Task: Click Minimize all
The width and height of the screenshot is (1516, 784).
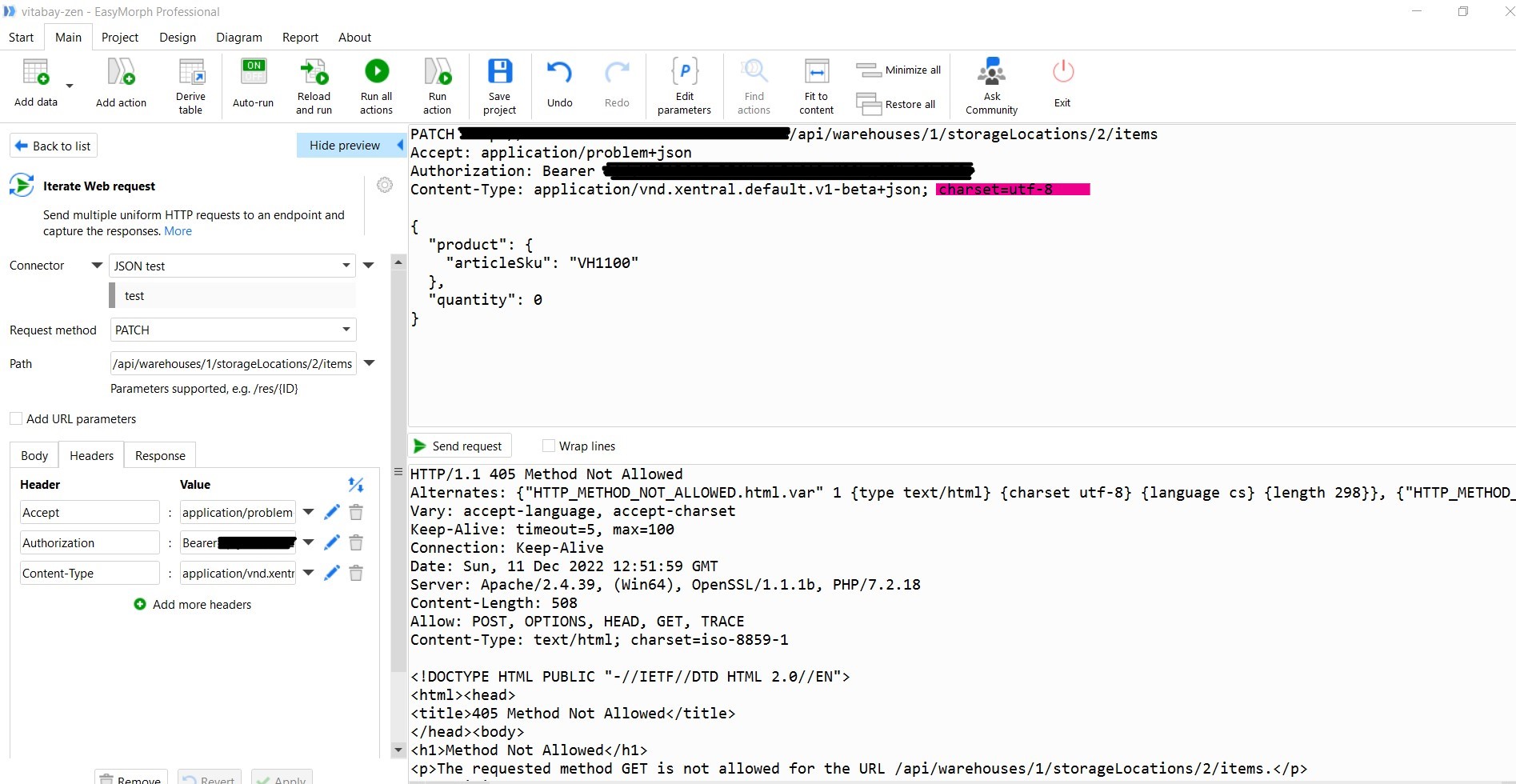Action: (898, 70)
